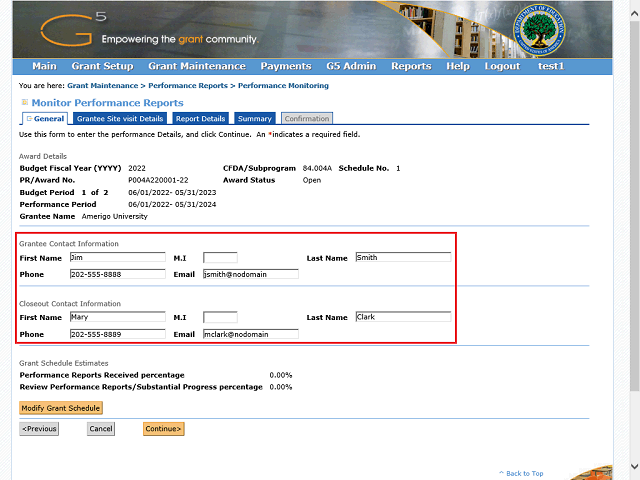
Task: Click the Monitor Performance Reports heading icon
Action: pos(24,102)
